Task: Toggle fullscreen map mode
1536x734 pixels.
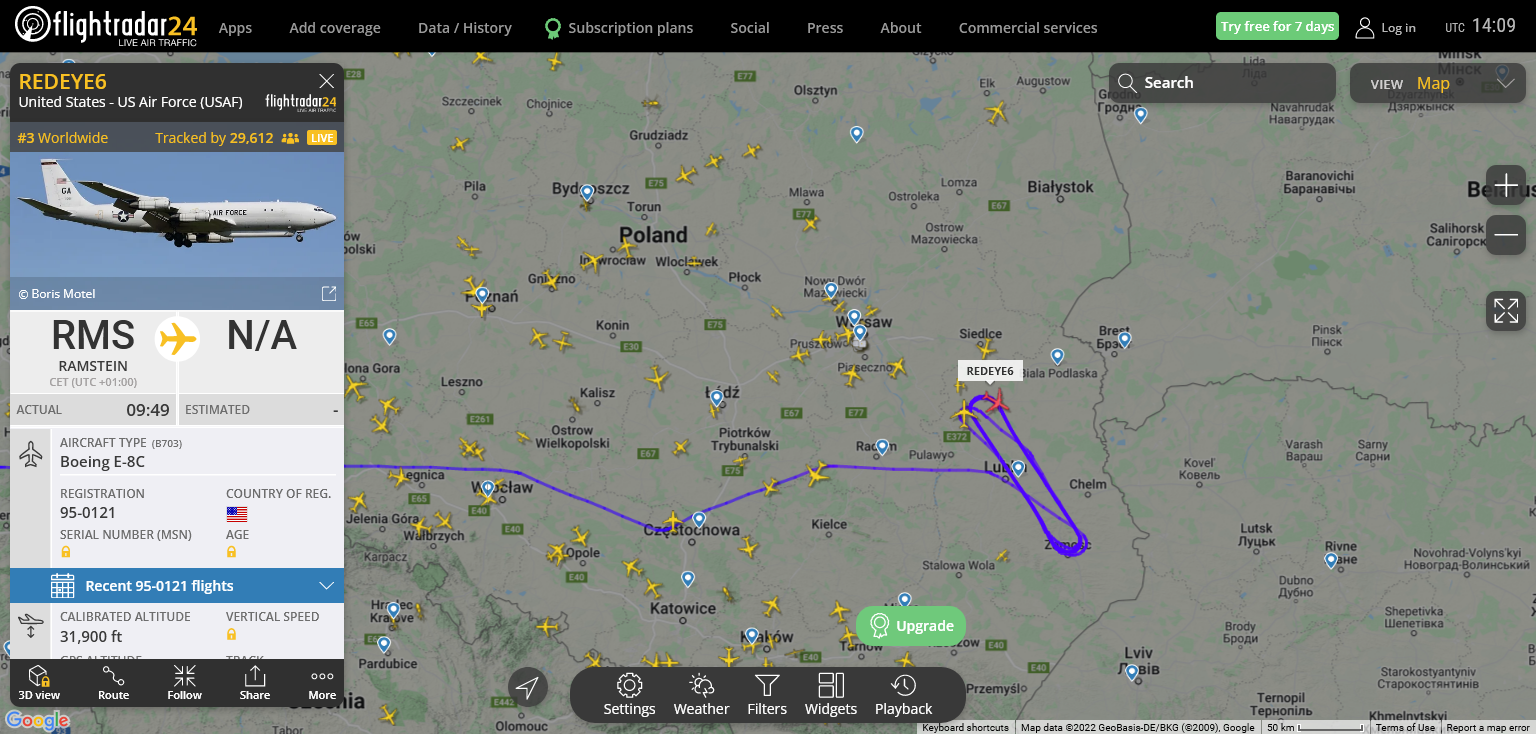Action: tap(1506, 310)
